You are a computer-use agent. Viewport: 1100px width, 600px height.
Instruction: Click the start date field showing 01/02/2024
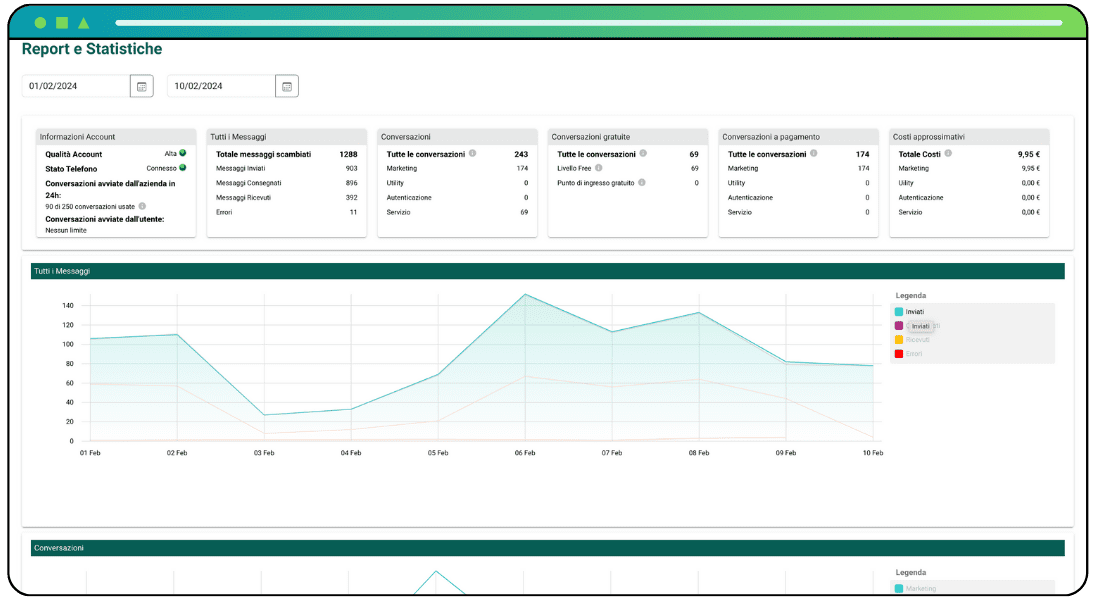coord(76,86)
